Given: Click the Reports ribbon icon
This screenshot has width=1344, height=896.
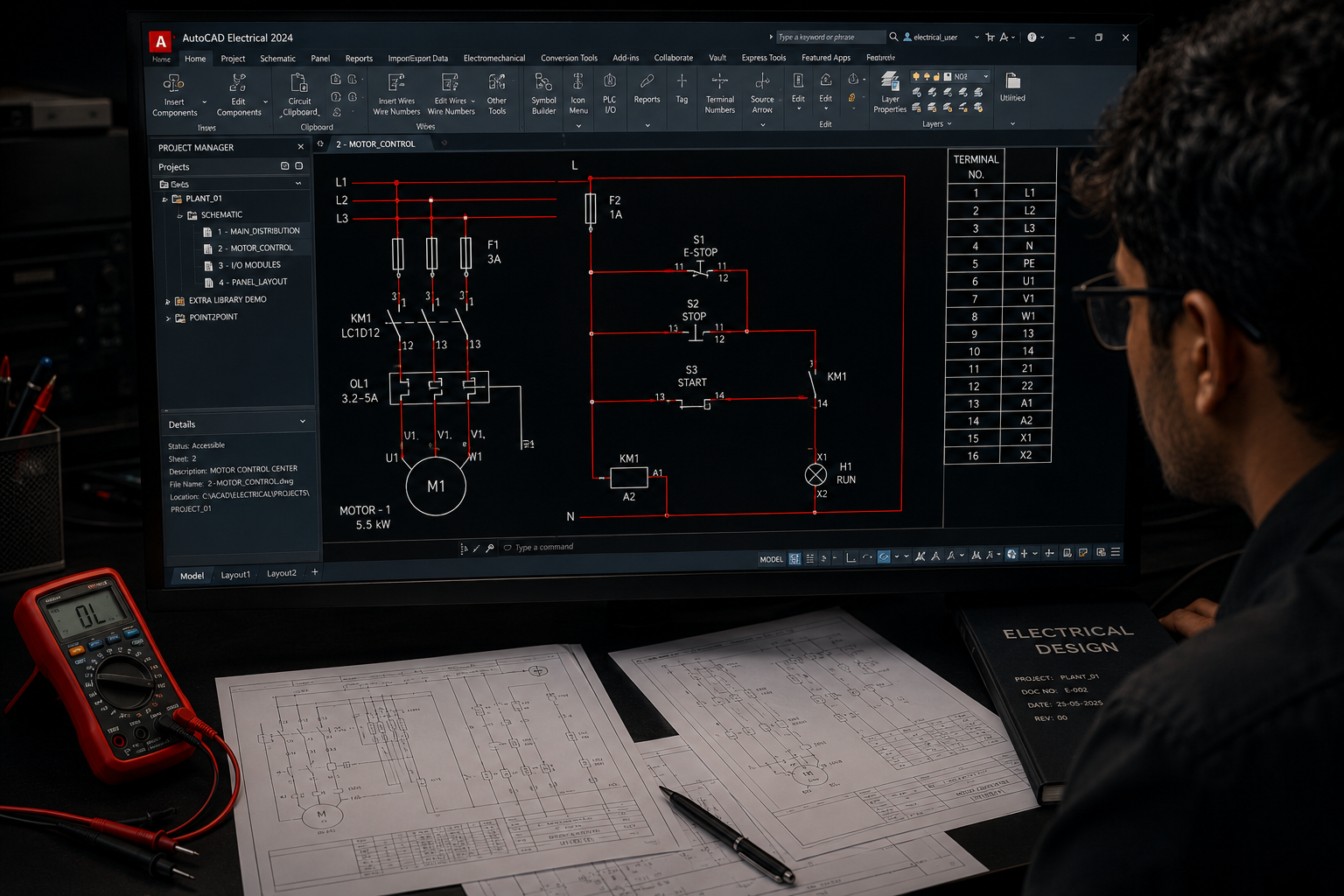Looking at the screenshot, I should click(647, 81).
